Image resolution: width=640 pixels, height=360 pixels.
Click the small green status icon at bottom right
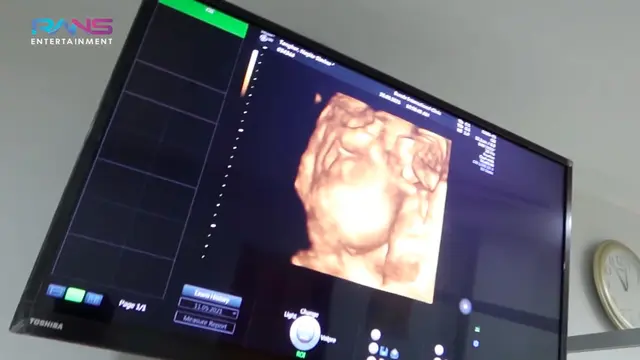point(477,329)
